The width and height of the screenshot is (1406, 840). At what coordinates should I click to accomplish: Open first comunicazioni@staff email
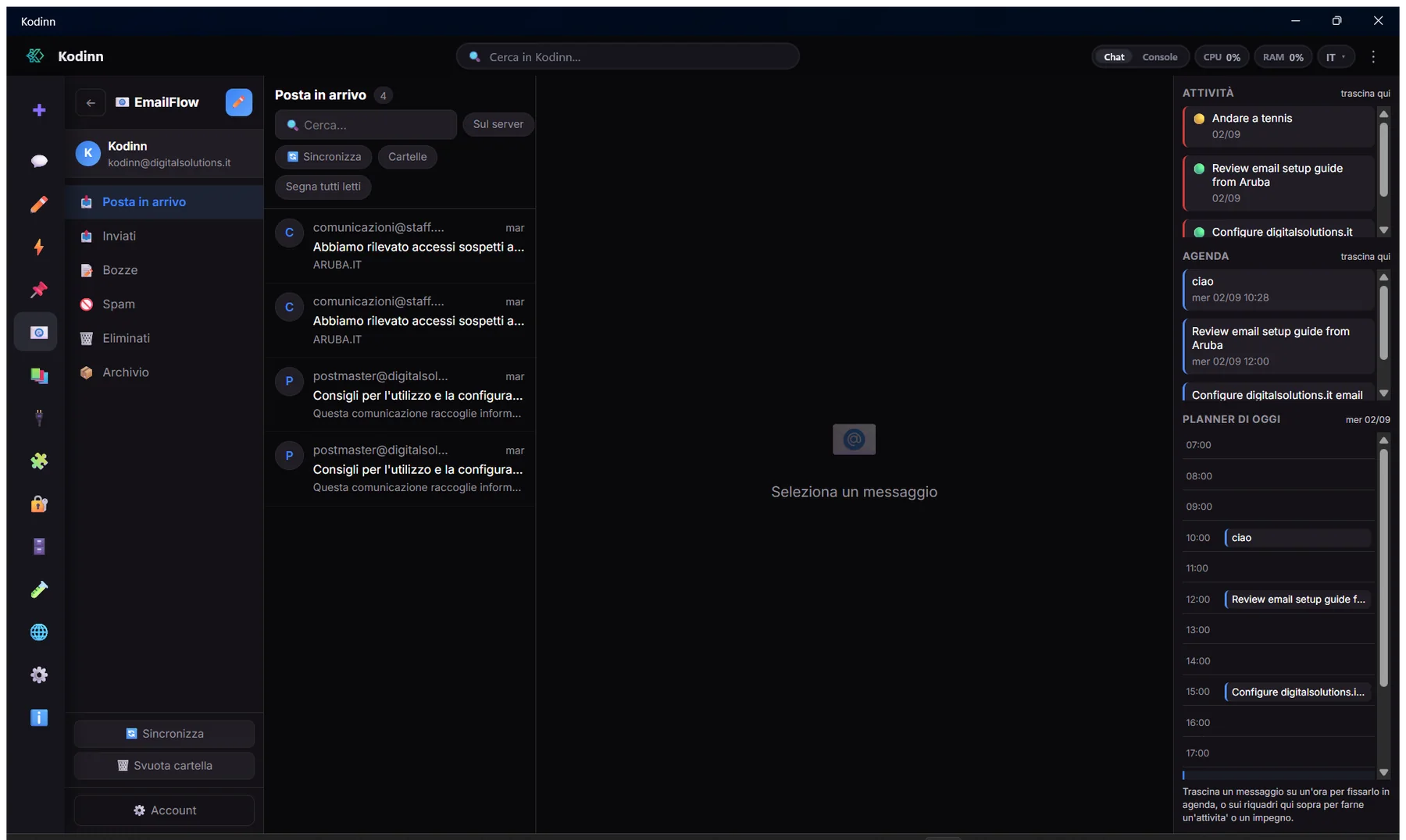400,246
